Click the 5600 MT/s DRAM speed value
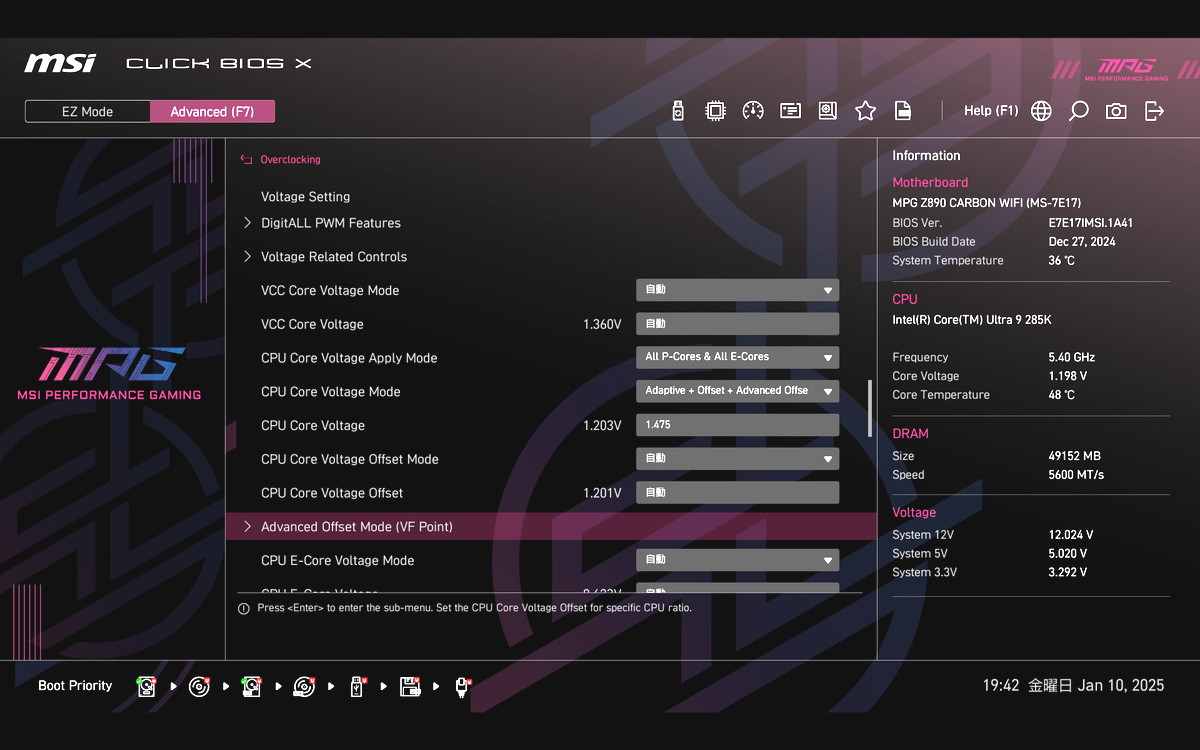The height and width of the screenshot is (750, 1200). [1076, 475]
